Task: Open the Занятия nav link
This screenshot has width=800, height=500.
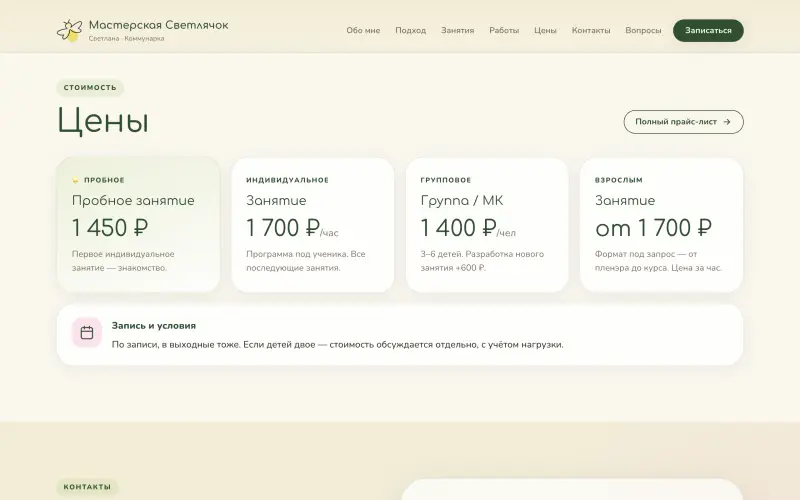Action: point(458,31)
